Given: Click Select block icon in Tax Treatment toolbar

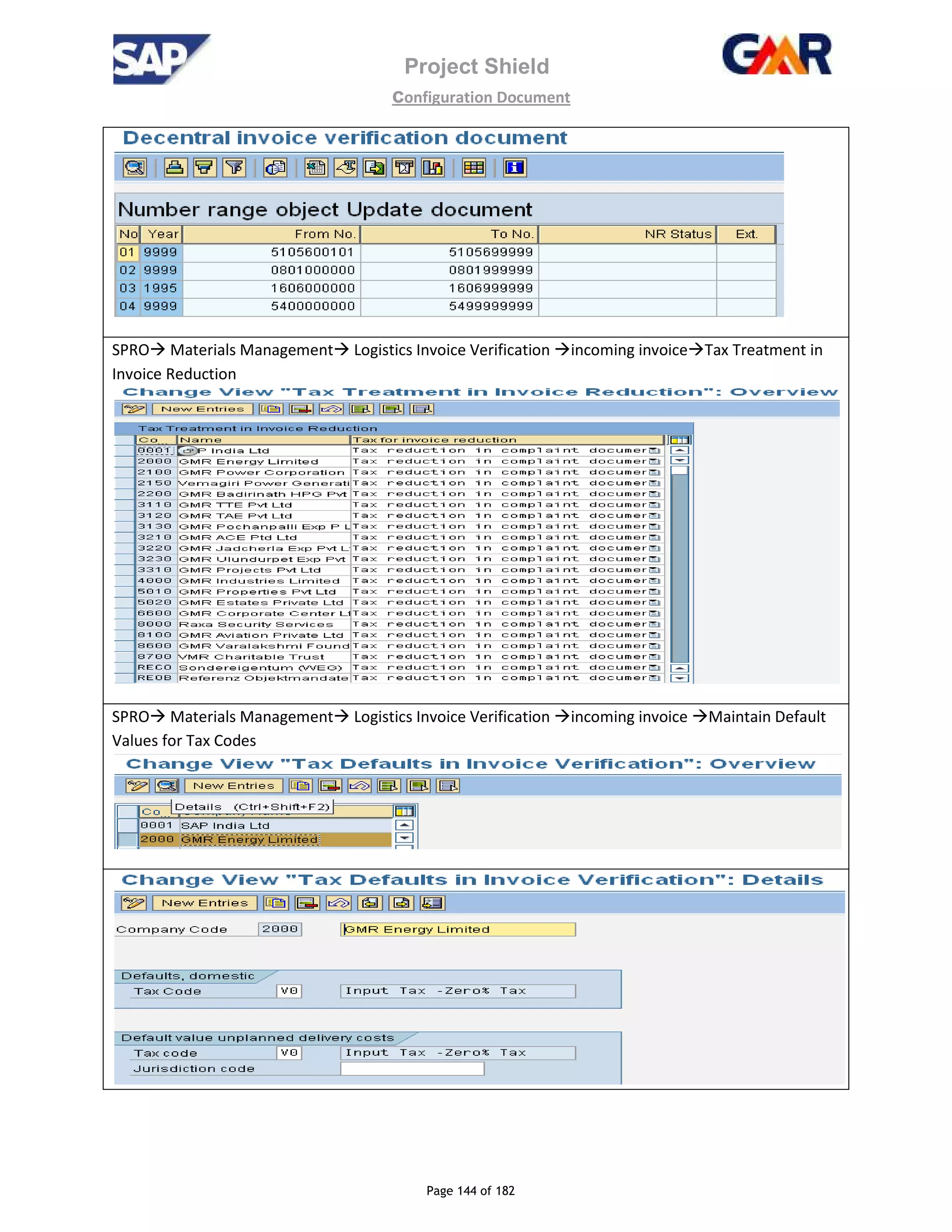Looking at the screenshot, I should click(x=392, y=409).
